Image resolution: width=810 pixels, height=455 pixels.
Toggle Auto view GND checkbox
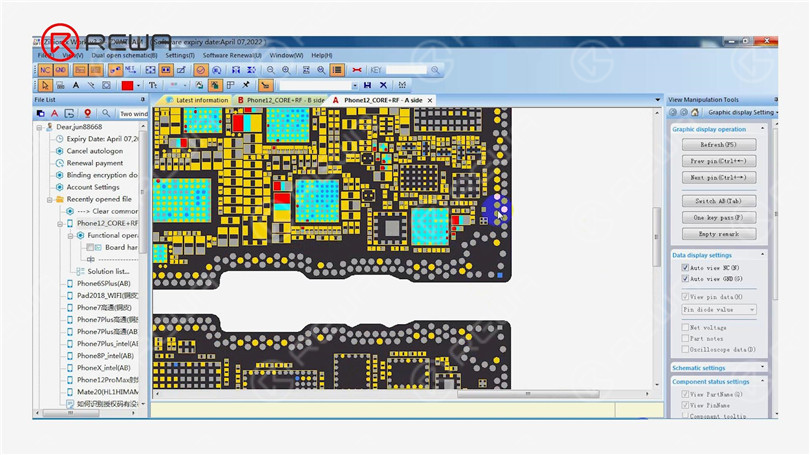(x=685, y=279)
